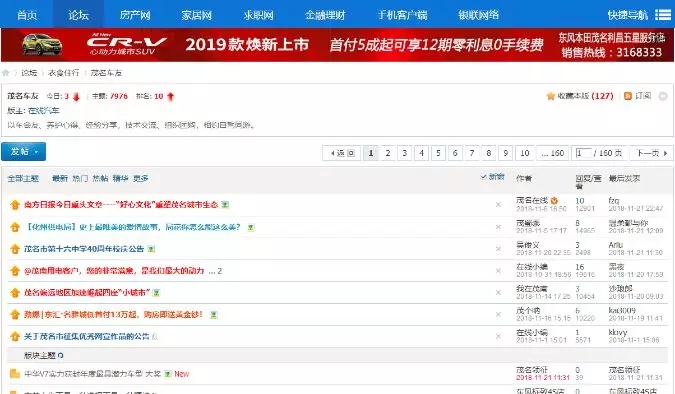The height and width of the screenshot is (394, 675).
Task: Jump to last page 160
Action: 553,153
